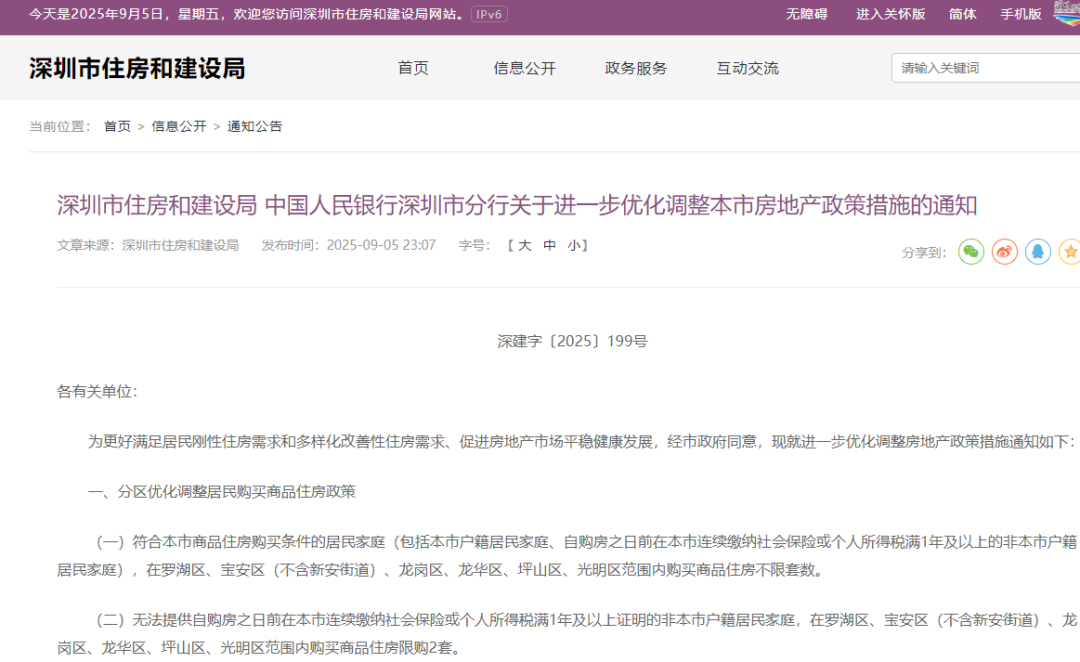This screenshot has width=1080, height=662.
Task: Open 互动交流 navigation menu
Action: point(747,68)
